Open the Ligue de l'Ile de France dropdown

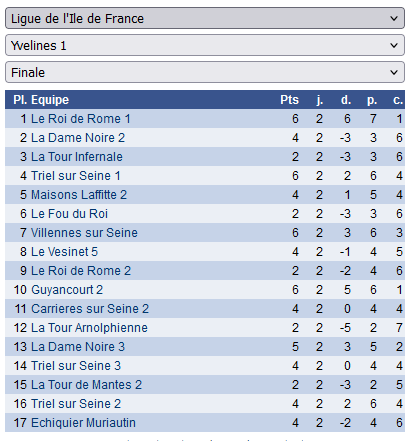(205, 18)
